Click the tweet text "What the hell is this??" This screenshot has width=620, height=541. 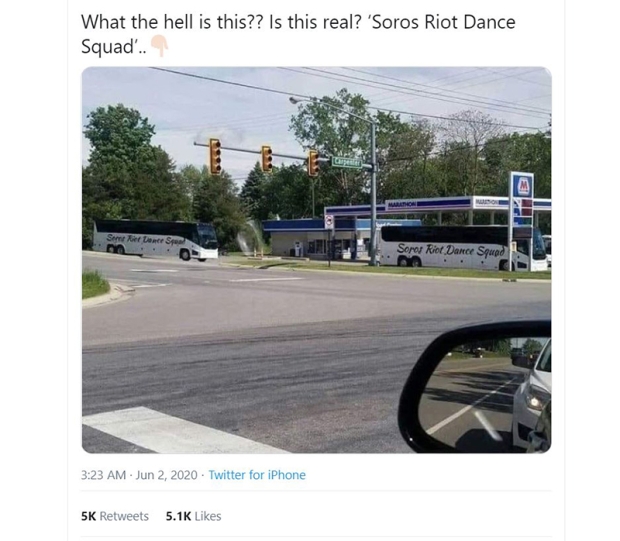pos(172,22)
